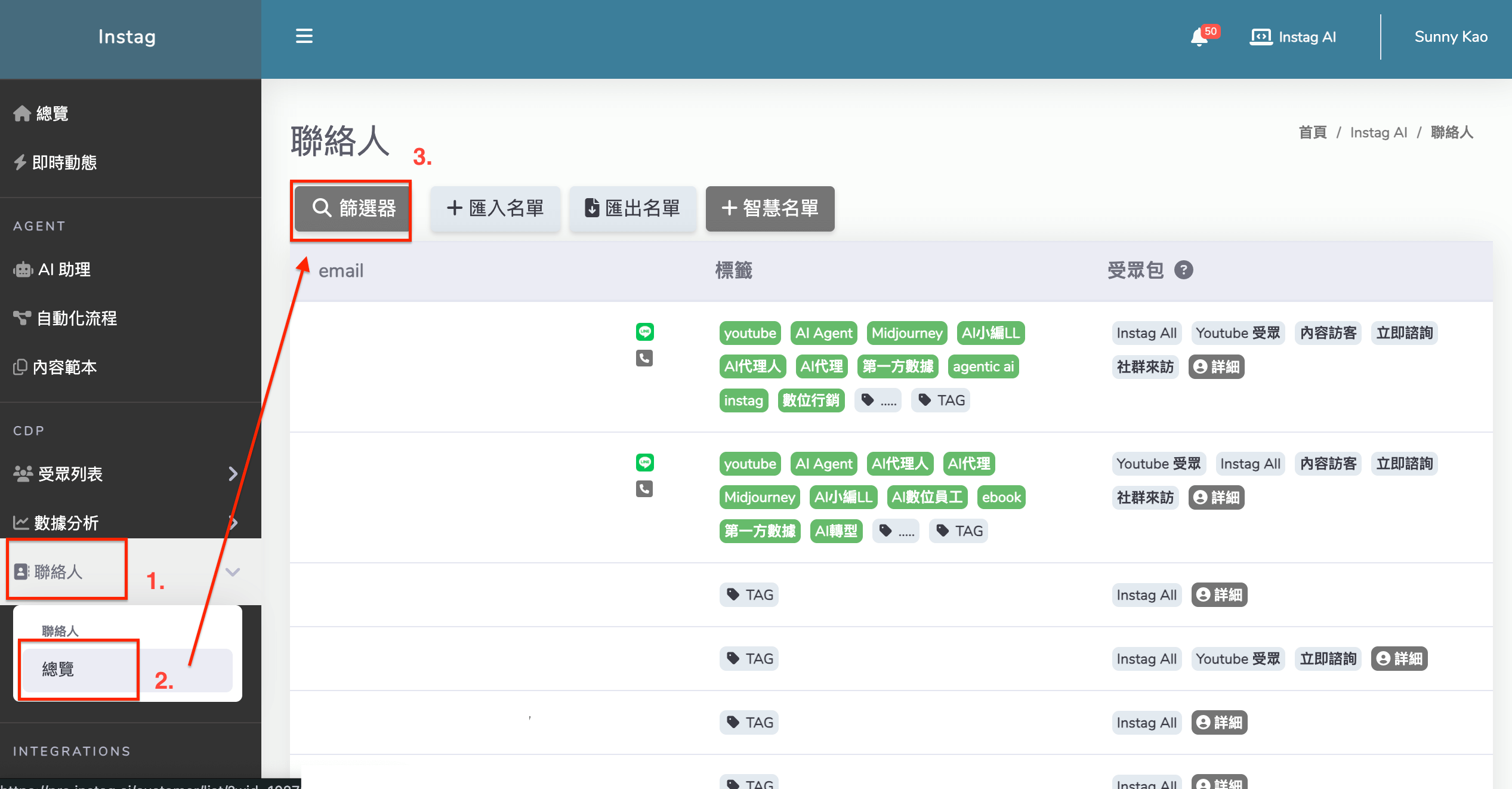Open the hamburger menu icon
The height and width of the screenshot is (789, 1512).
pos(304,36)
